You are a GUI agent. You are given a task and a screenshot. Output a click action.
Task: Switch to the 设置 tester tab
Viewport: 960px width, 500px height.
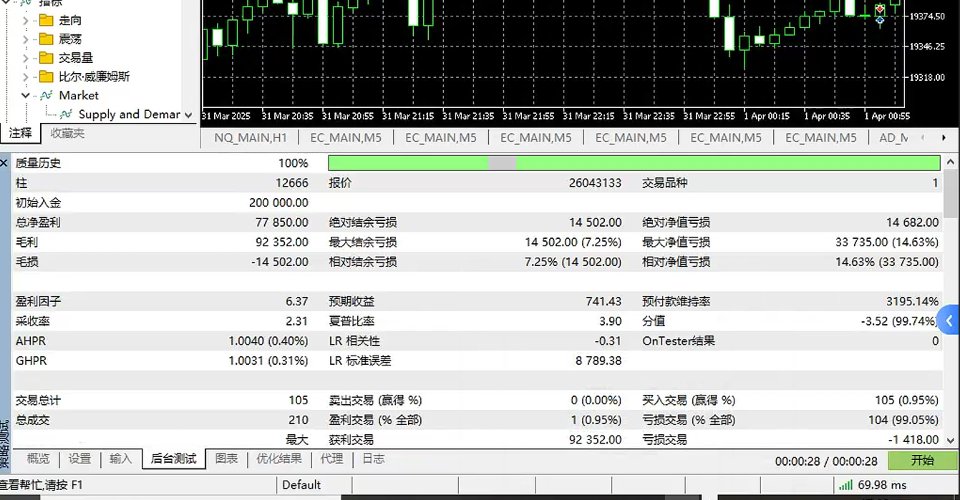point(80,458)
